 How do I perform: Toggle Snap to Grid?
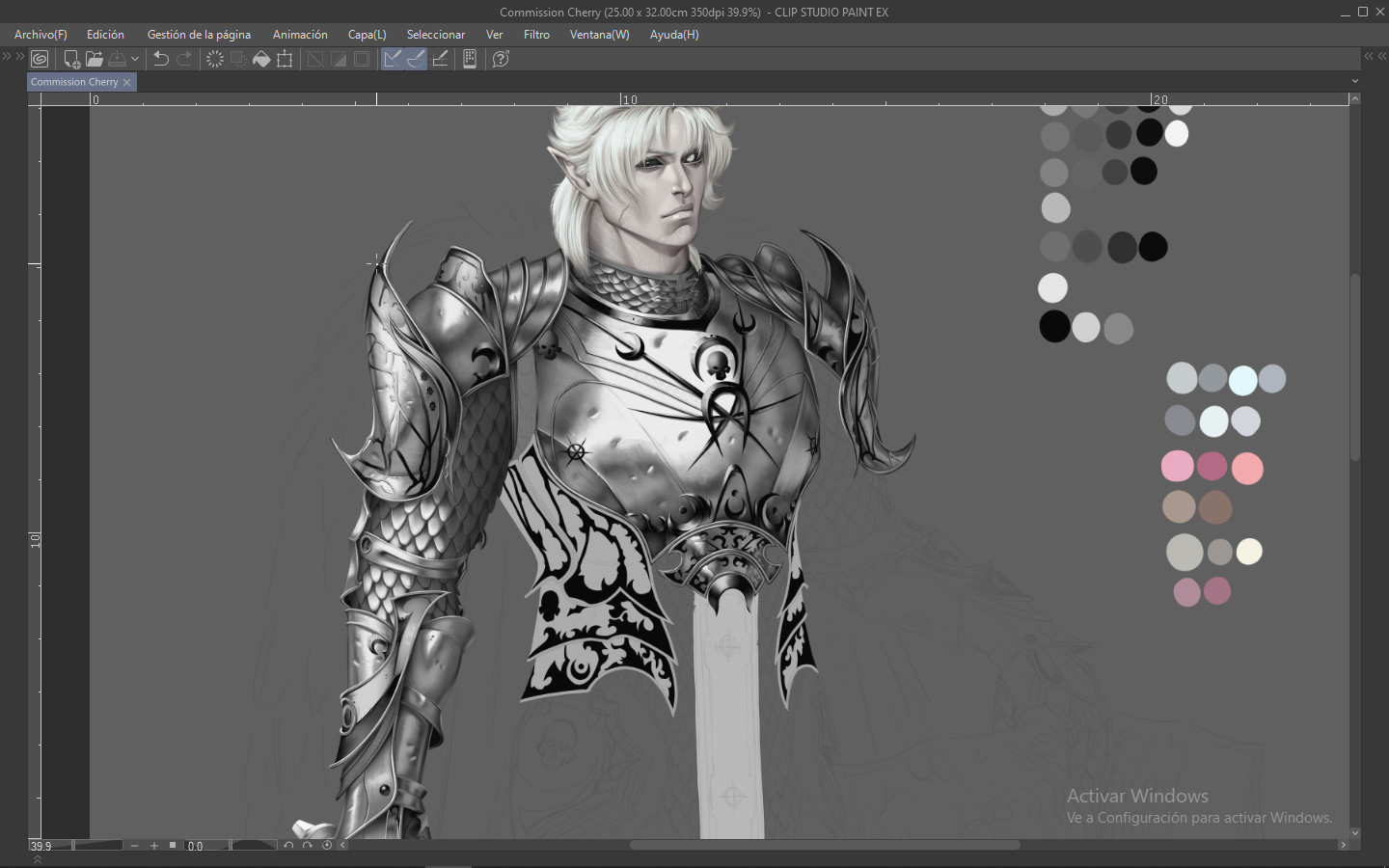click(440, 59)
